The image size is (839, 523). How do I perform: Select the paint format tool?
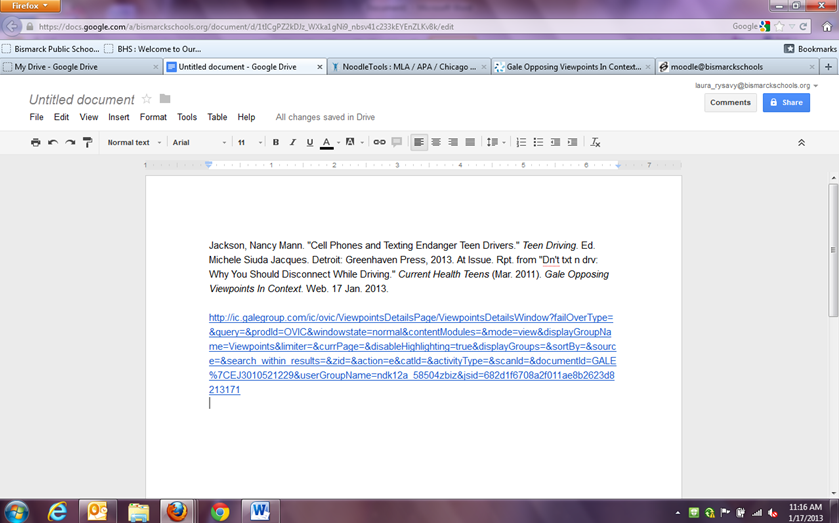click(87, 142)
